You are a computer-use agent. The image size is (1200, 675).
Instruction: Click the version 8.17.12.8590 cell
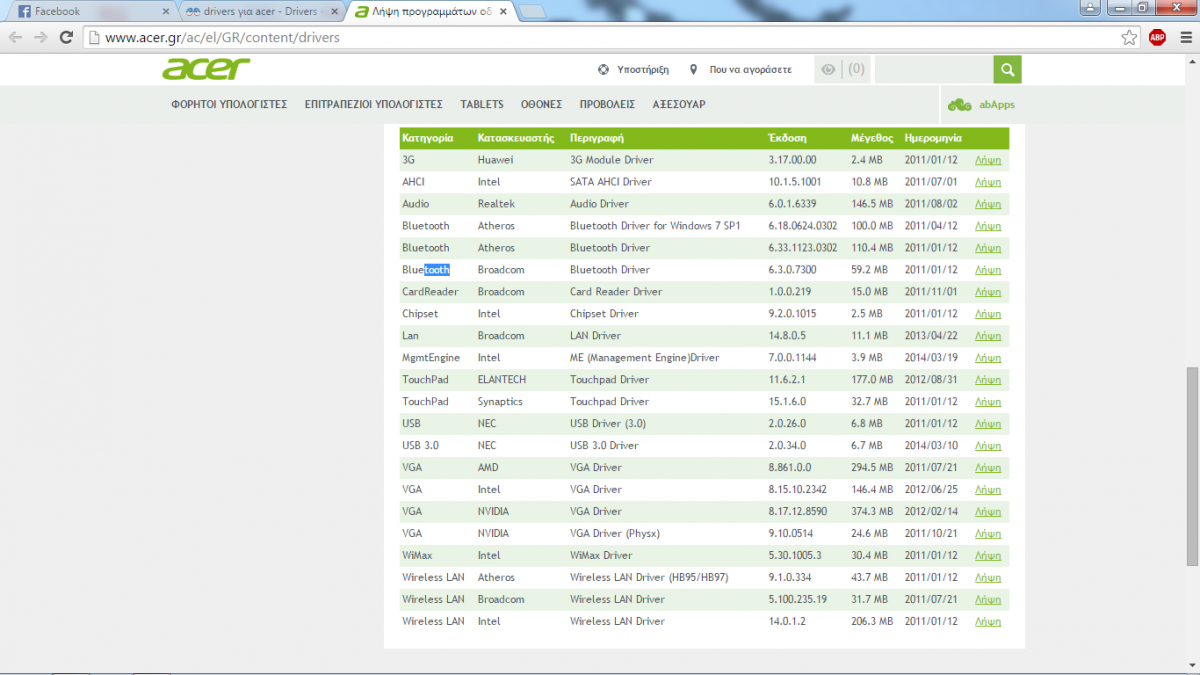[798, 512]
